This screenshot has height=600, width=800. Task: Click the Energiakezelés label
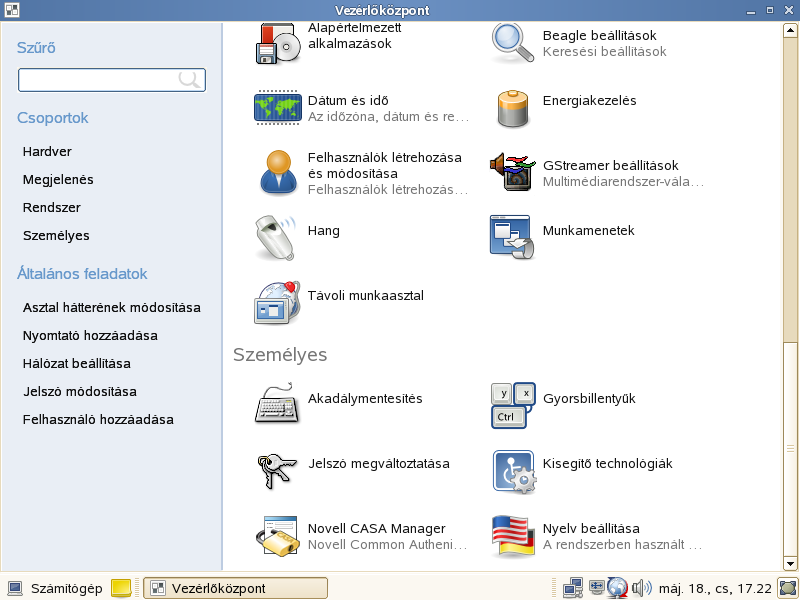coord(590,101)
